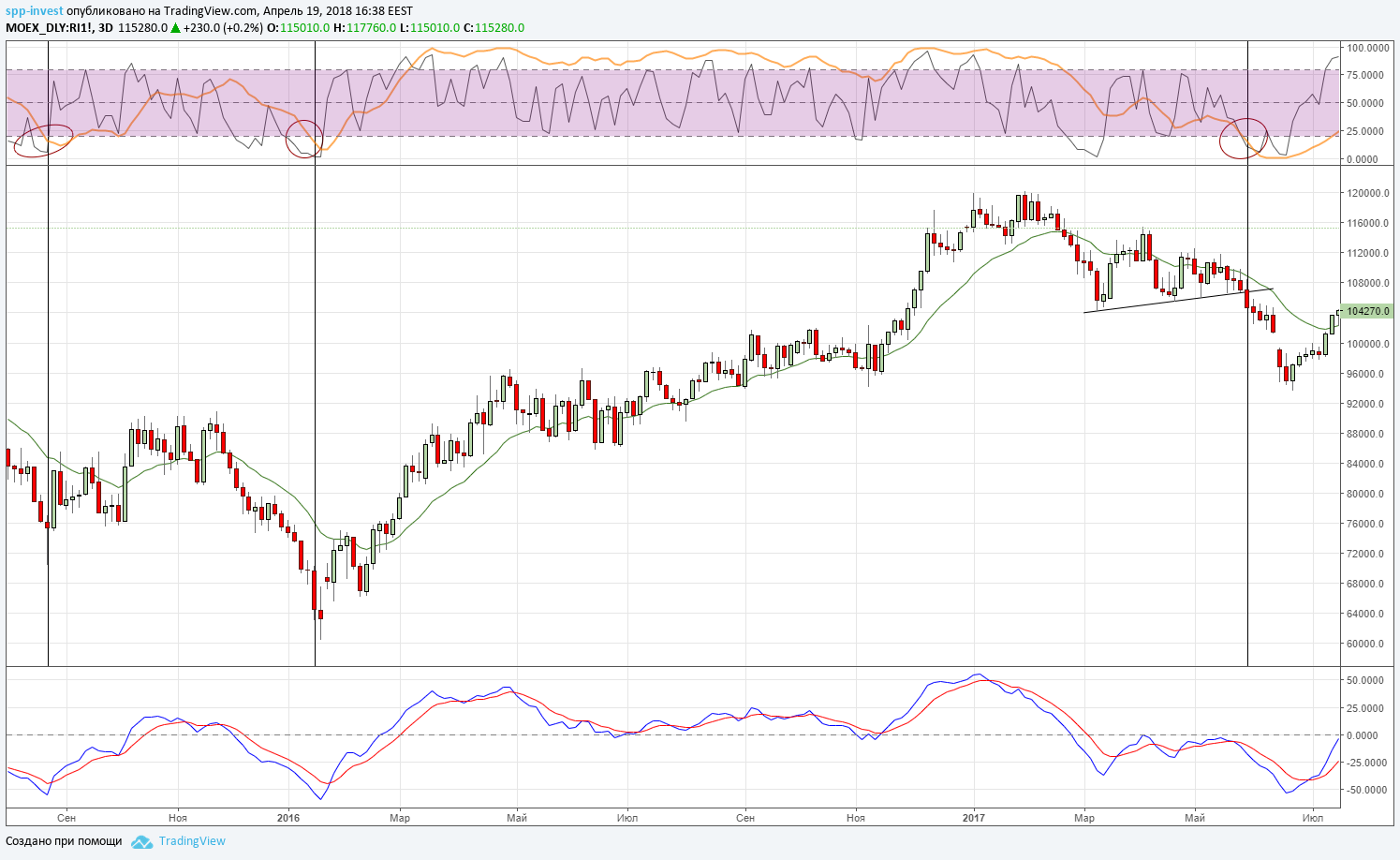Click the 2017 label on time axis
This screenshot has height=860, width=1400.
(974, 818)
